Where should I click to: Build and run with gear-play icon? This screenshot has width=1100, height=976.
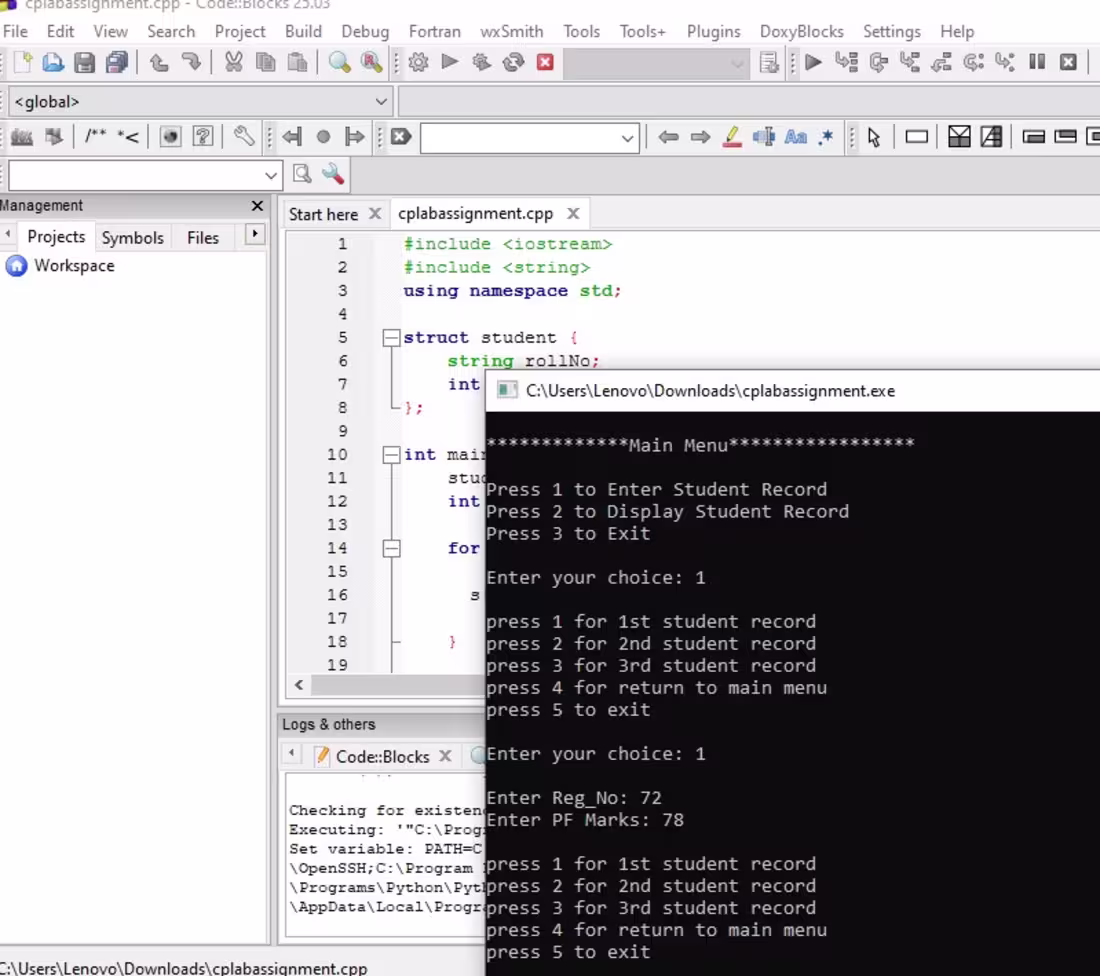click(x=481, y=62)
